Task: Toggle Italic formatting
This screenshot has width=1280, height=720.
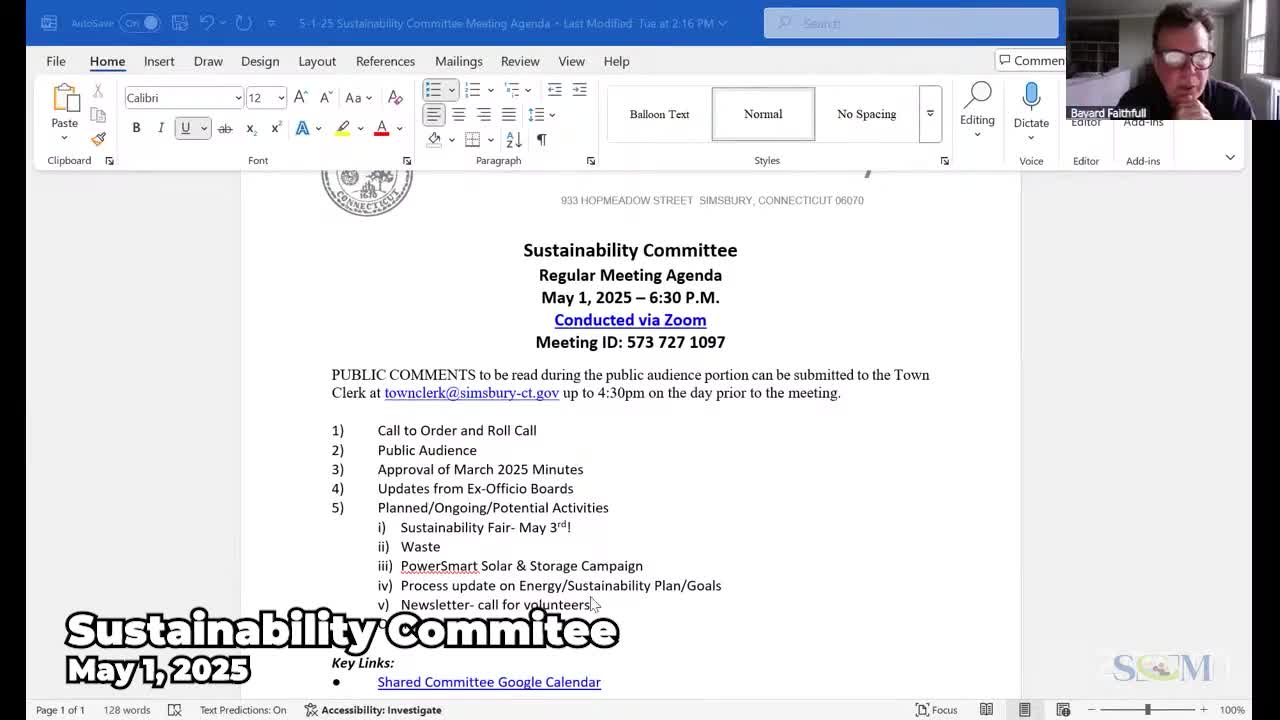Action: (x=160, y=128)
